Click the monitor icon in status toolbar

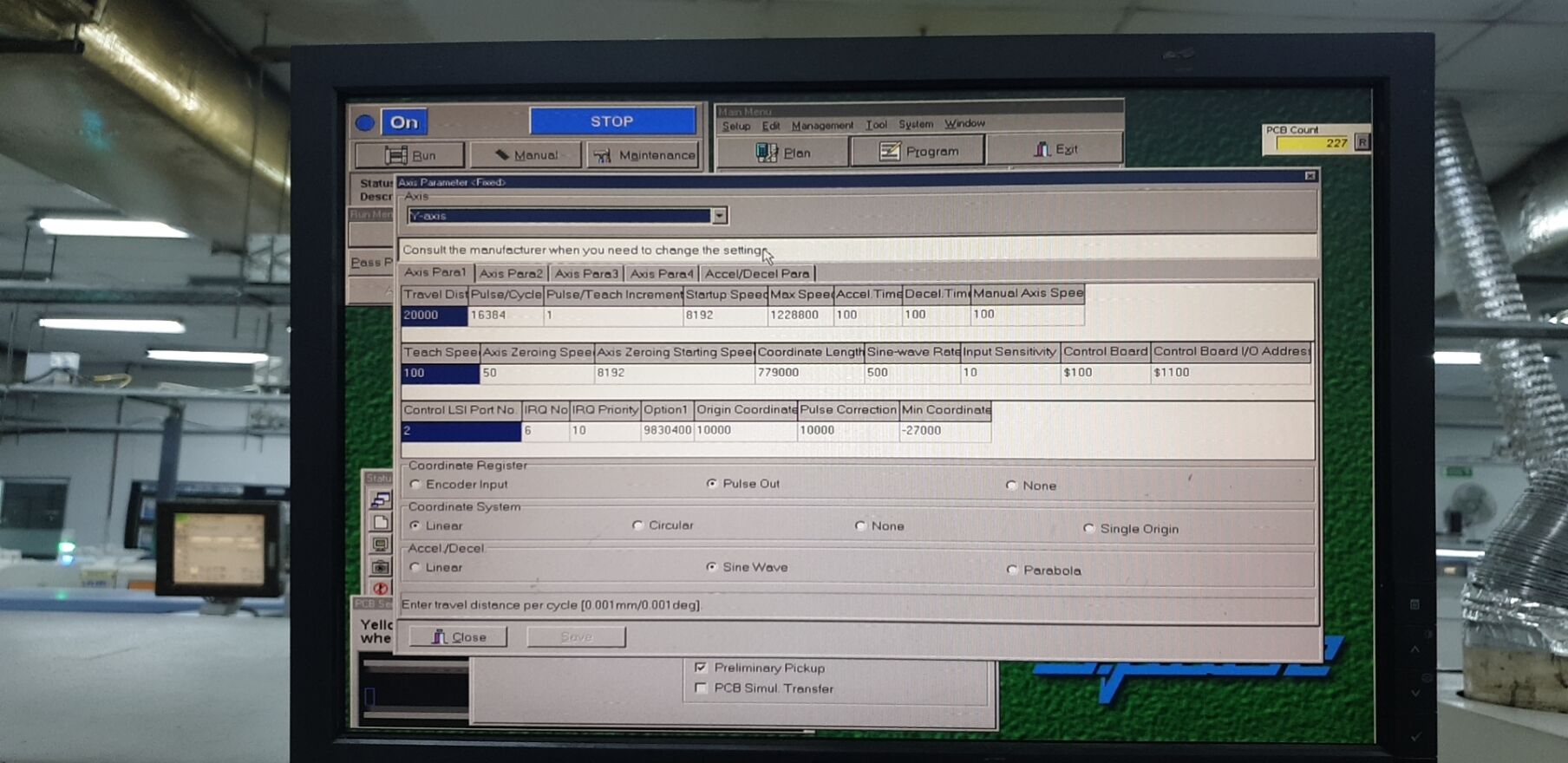tap(380, 545)
